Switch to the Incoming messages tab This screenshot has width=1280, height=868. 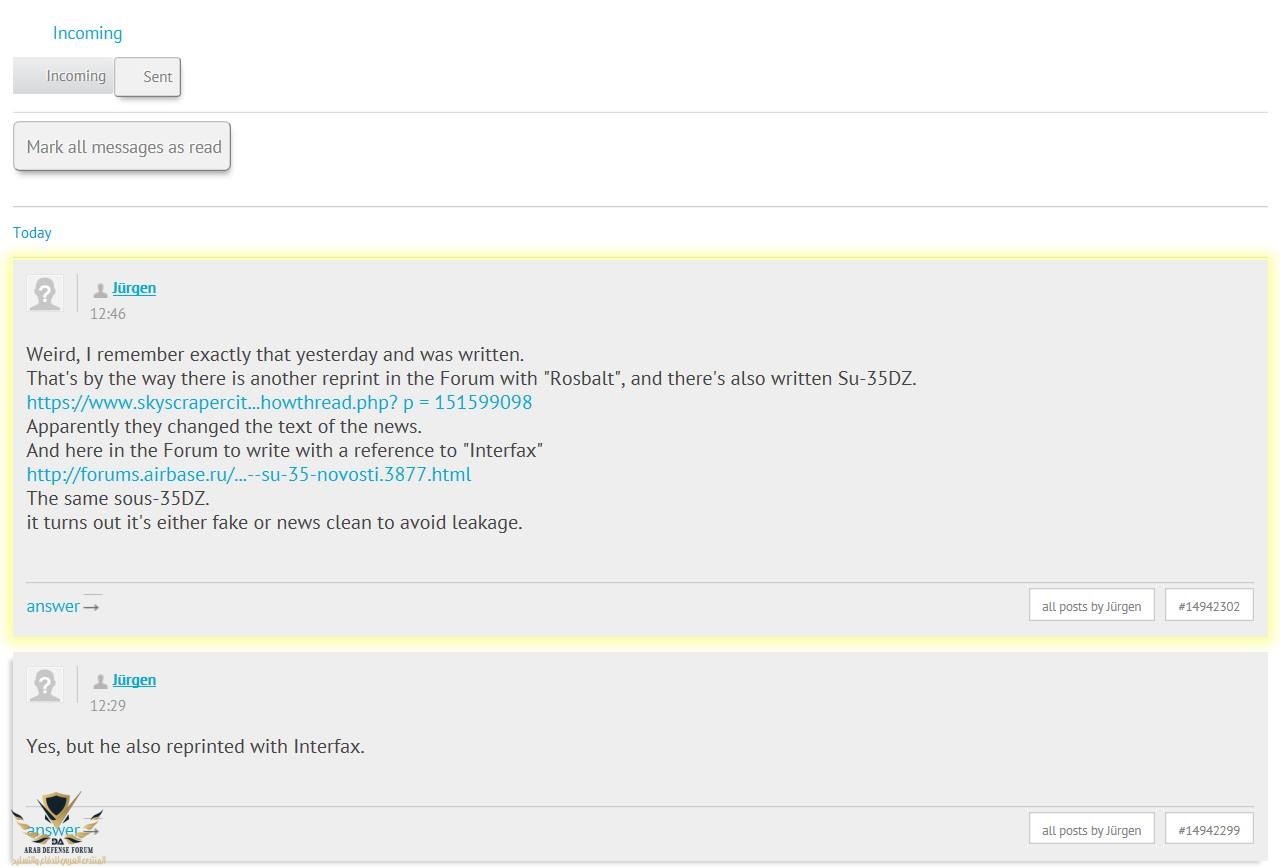pos(63,76)
